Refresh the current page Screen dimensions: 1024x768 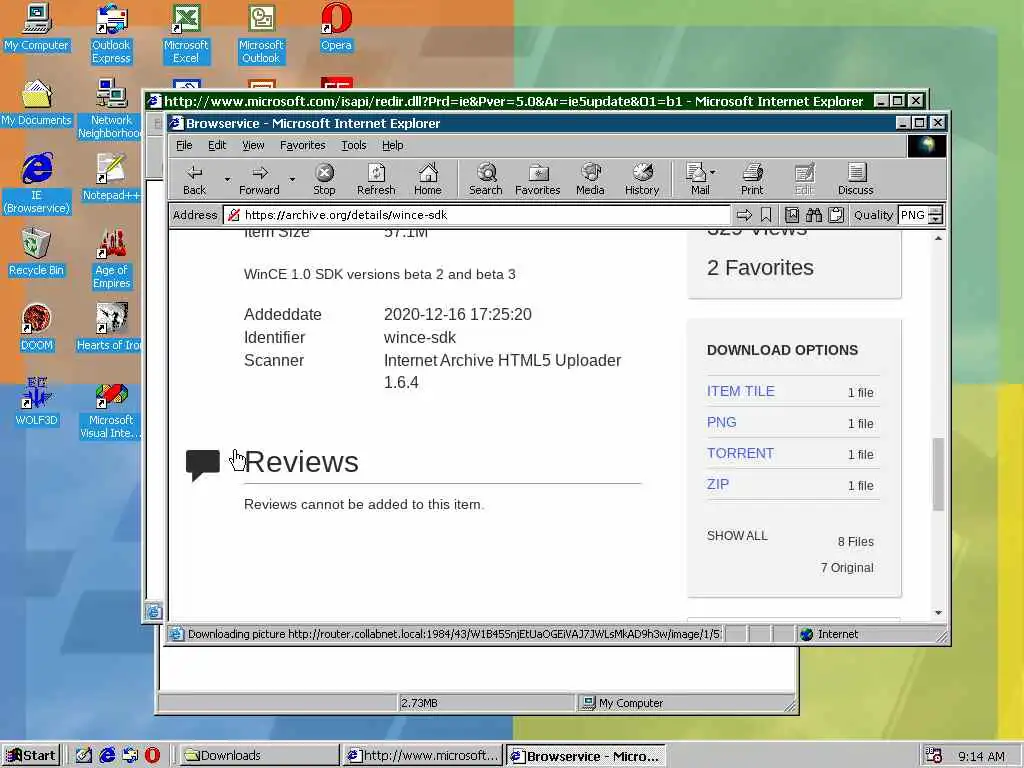click(x=376, y=179)
